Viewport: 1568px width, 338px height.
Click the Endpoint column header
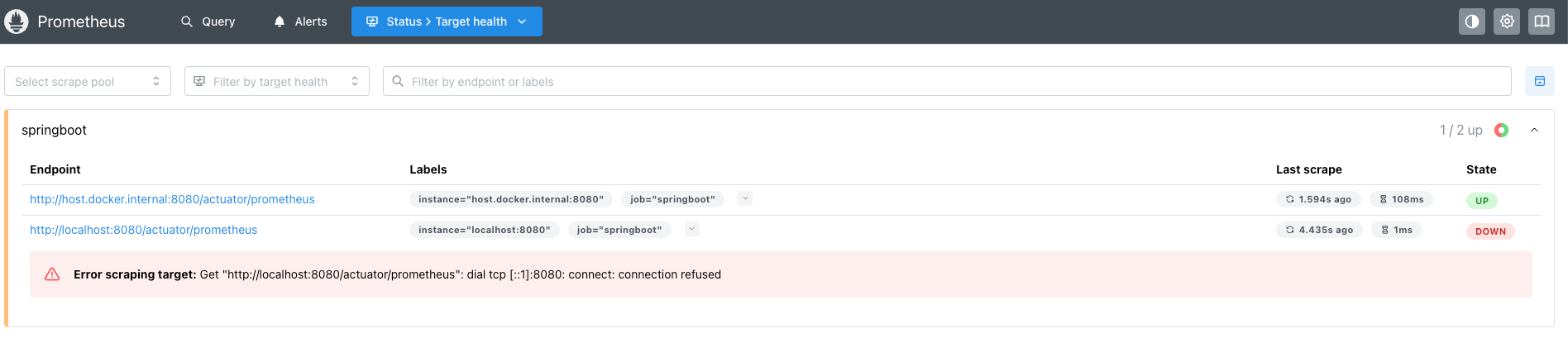pos(55,169)
